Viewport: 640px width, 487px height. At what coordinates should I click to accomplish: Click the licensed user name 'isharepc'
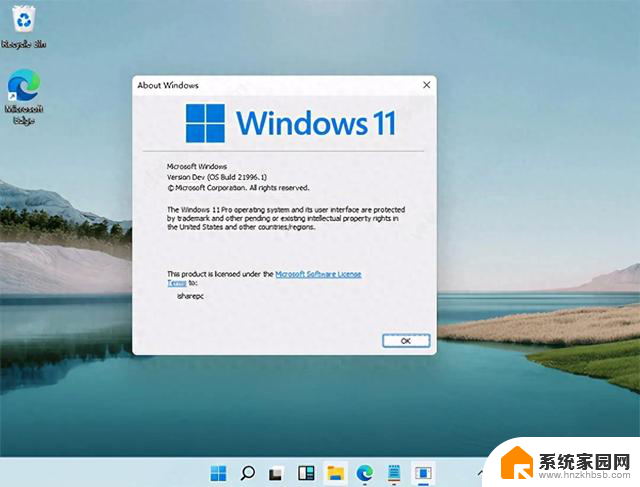[190, 296]
